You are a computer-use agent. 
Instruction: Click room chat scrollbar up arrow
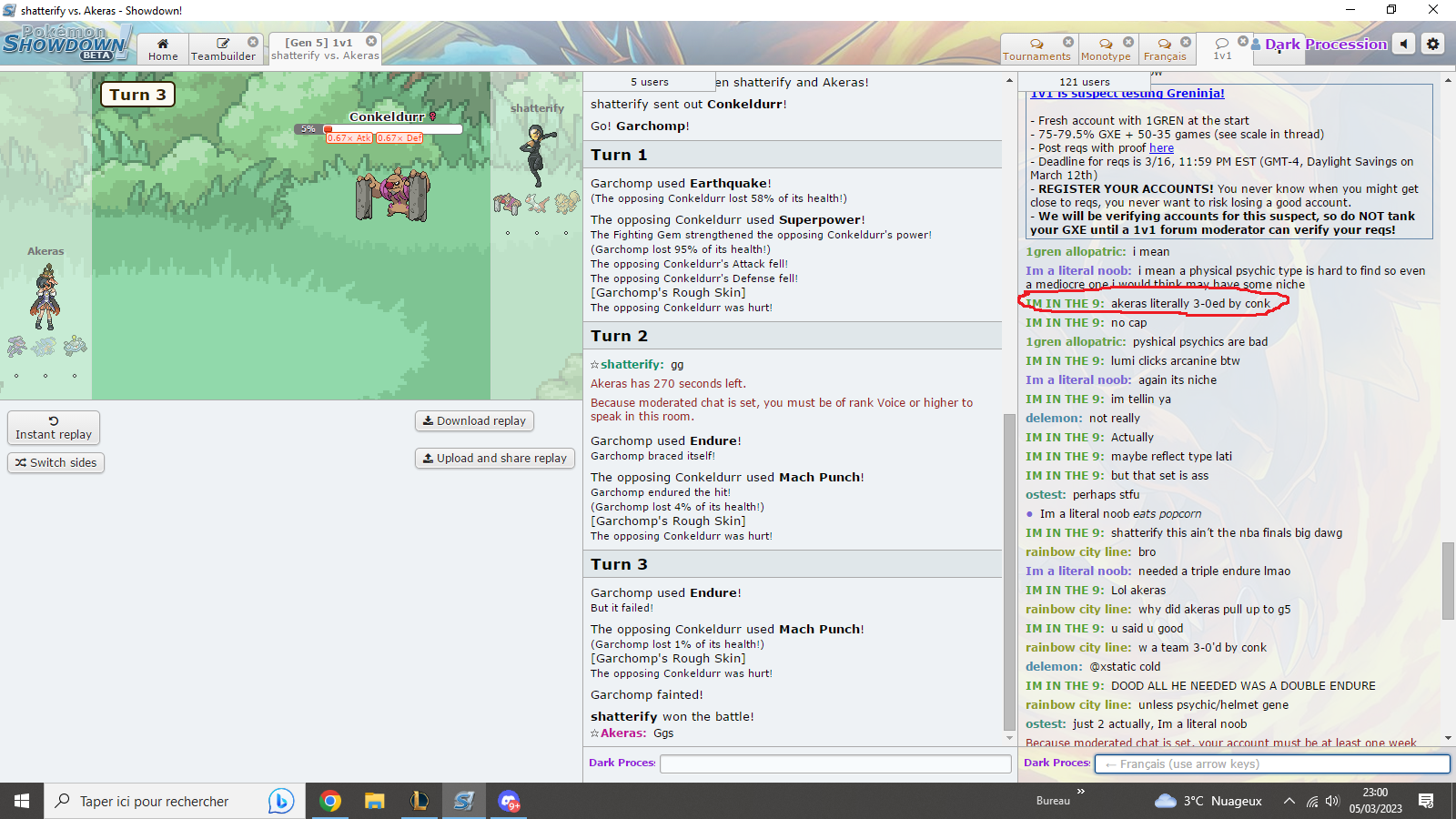pyautogui.click(x=1448, y=81)
